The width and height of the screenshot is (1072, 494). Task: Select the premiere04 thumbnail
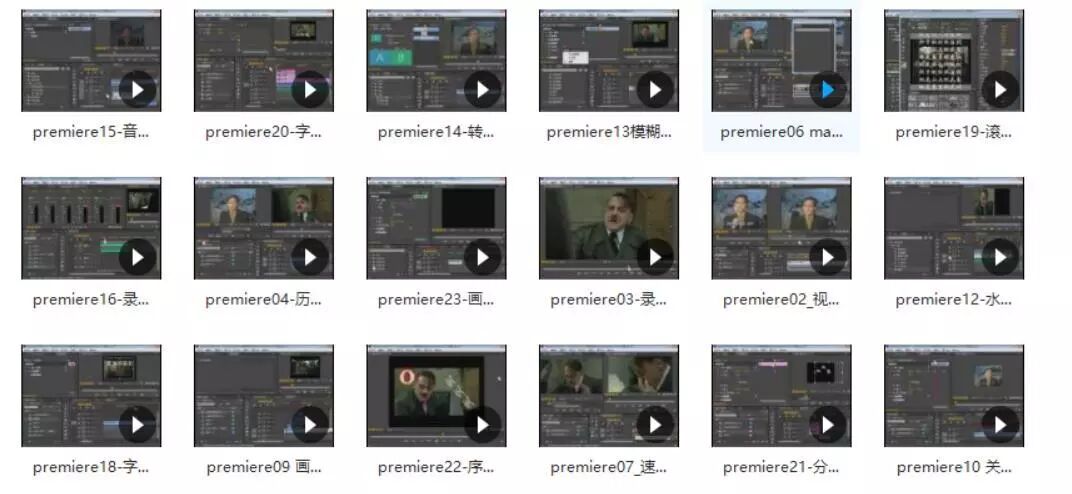click(264, 228)
